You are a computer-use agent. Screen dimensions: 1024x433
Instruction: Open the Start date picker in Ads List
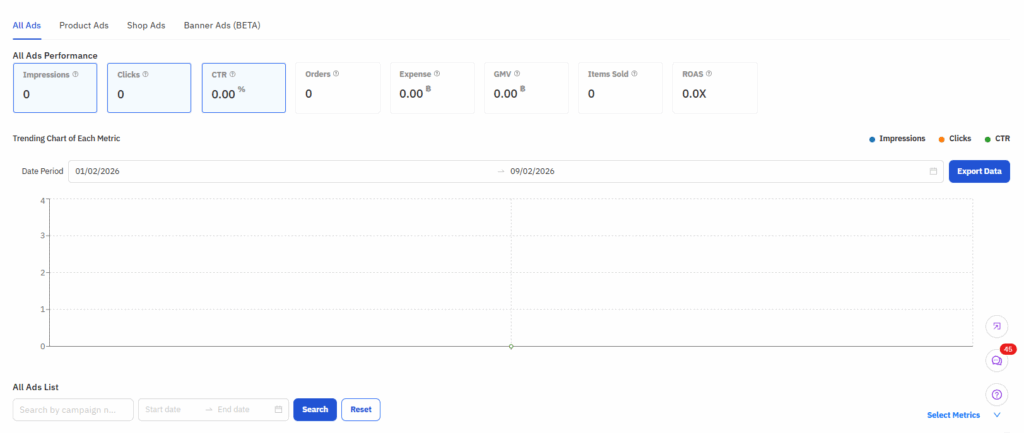coord(170,409)
